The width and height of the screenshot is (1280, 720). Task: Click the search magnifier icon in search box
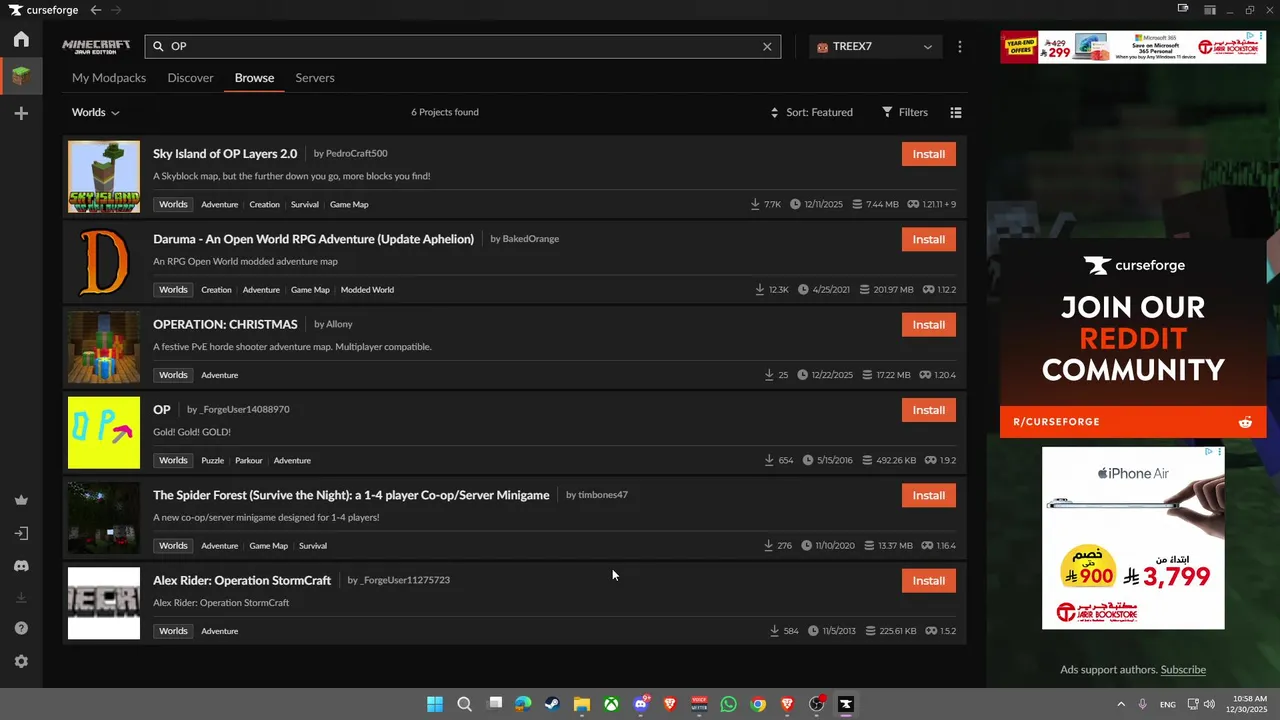coord(158,46)
